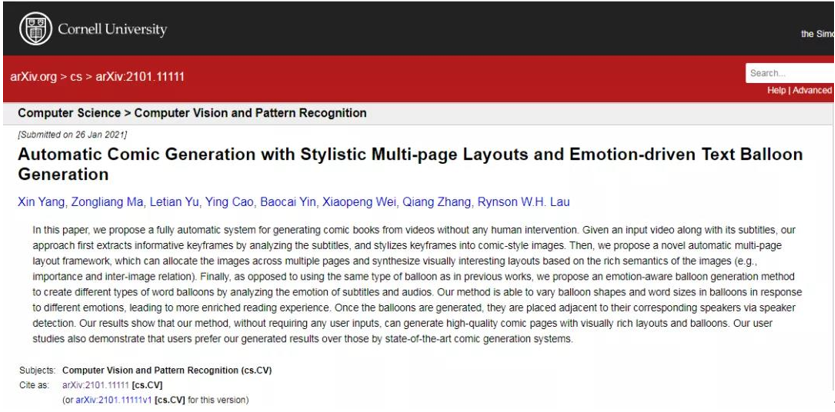
Task: Click the 'Submitted on 26 Jan 2021' text
Action: coord(72,134)
